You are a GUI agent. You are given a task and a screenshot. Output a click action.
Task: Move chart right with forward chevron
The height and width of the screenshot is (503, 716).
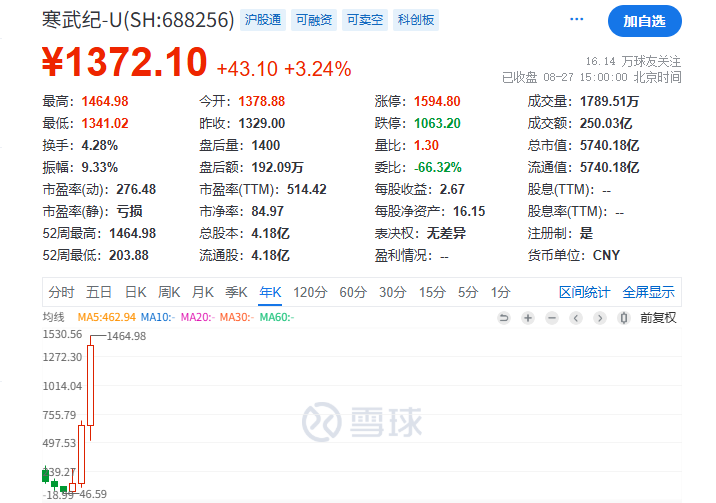point(600,318)
